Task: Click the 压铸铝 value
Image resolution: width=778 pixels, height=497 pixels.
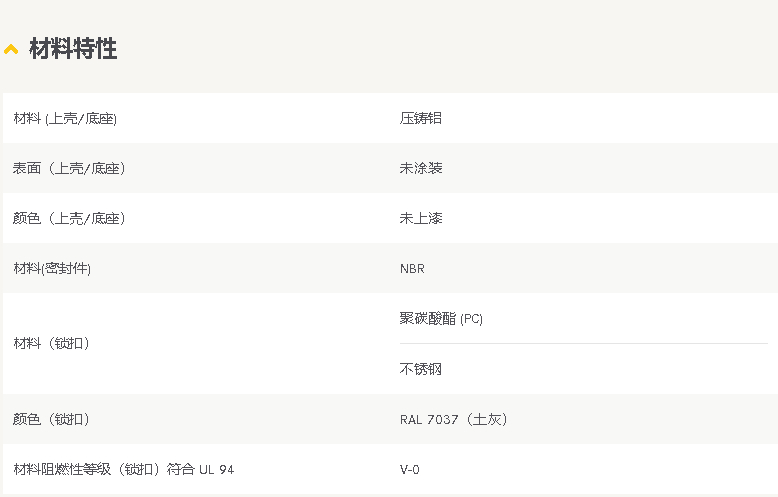Action: (421, 118)
